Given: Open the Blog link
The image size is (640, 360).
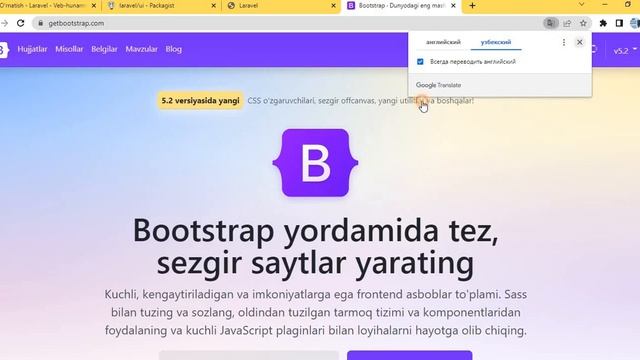Looking at the screenshot, I should (x=173, y=49).
